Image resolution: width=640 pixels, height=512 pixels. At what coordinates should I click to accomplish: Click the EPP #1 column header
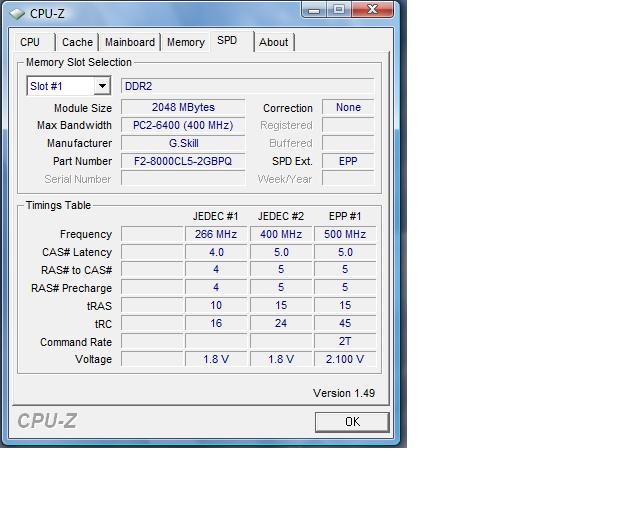coord(345,216)
